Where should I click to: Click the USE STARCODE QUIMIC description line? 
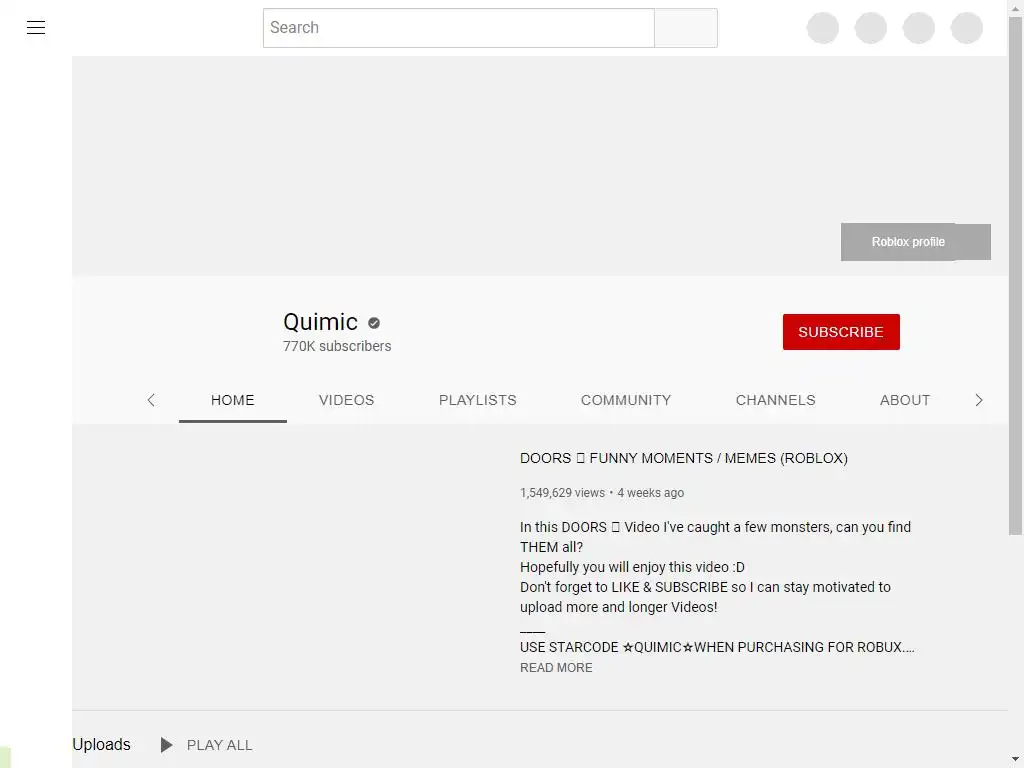coord(717,647)
